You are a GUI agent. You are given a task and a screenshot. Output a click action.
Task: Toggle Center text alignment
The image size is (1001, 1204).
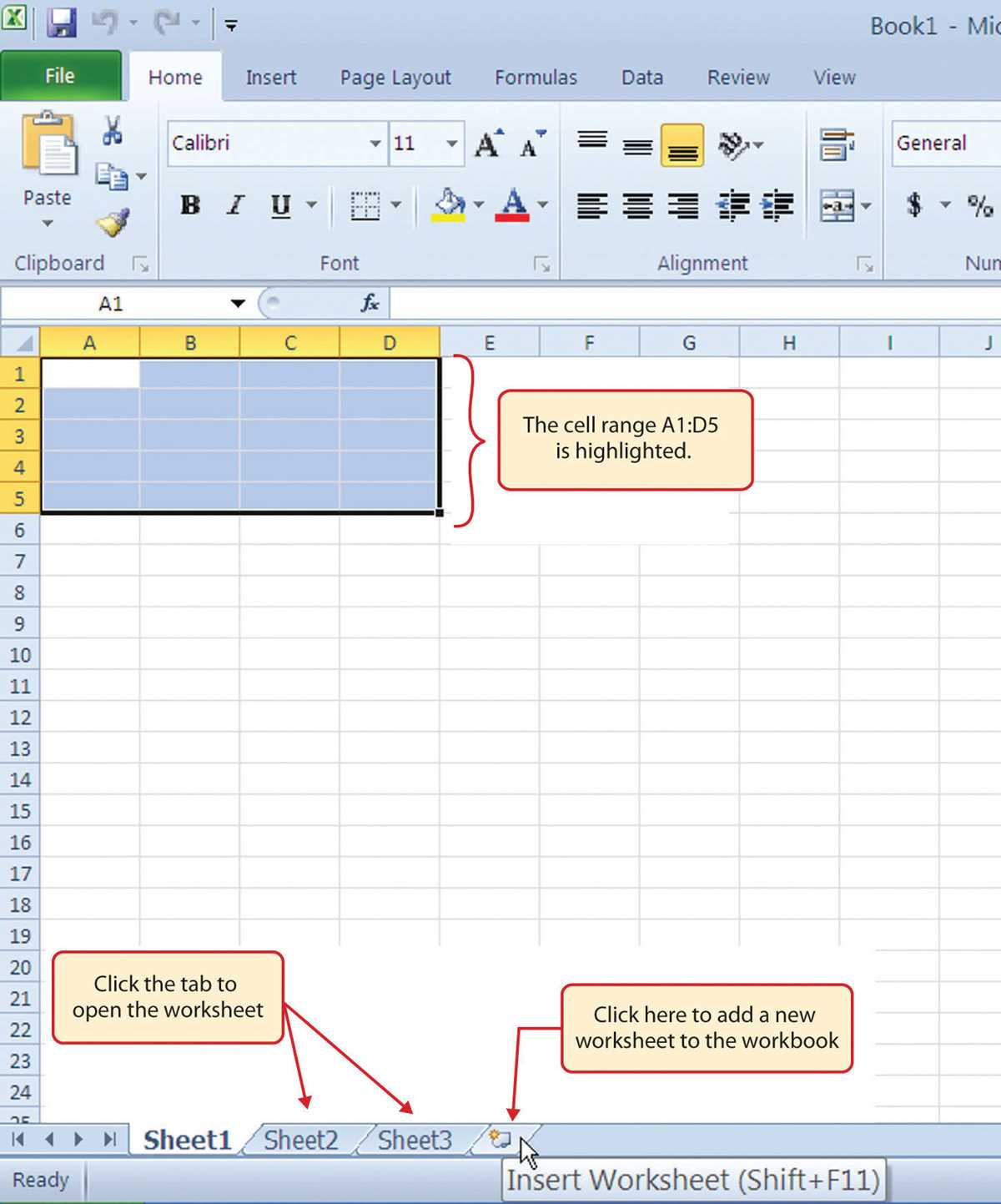point(638,205)
